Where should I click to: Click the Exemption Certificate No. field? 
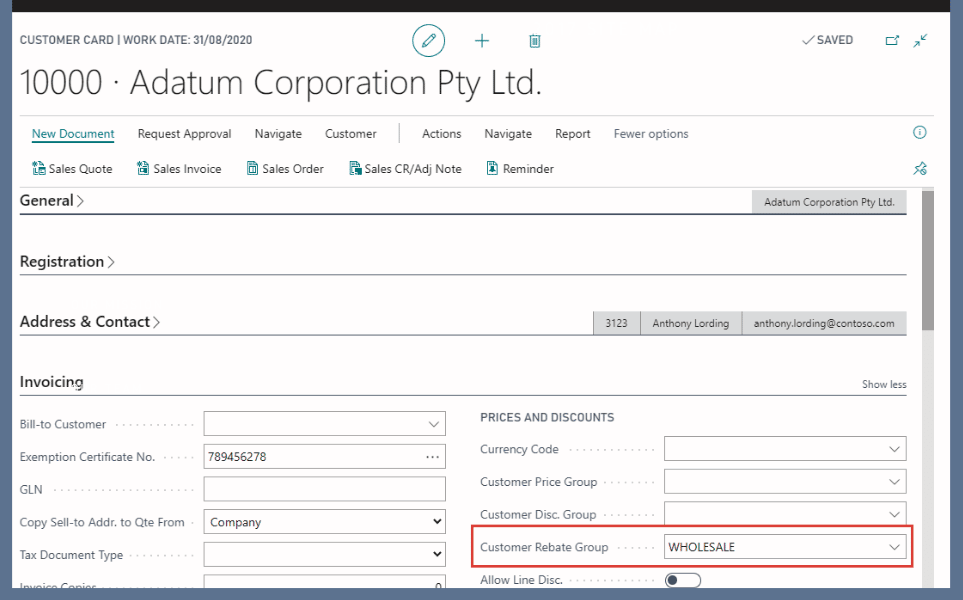pos(324,457)
